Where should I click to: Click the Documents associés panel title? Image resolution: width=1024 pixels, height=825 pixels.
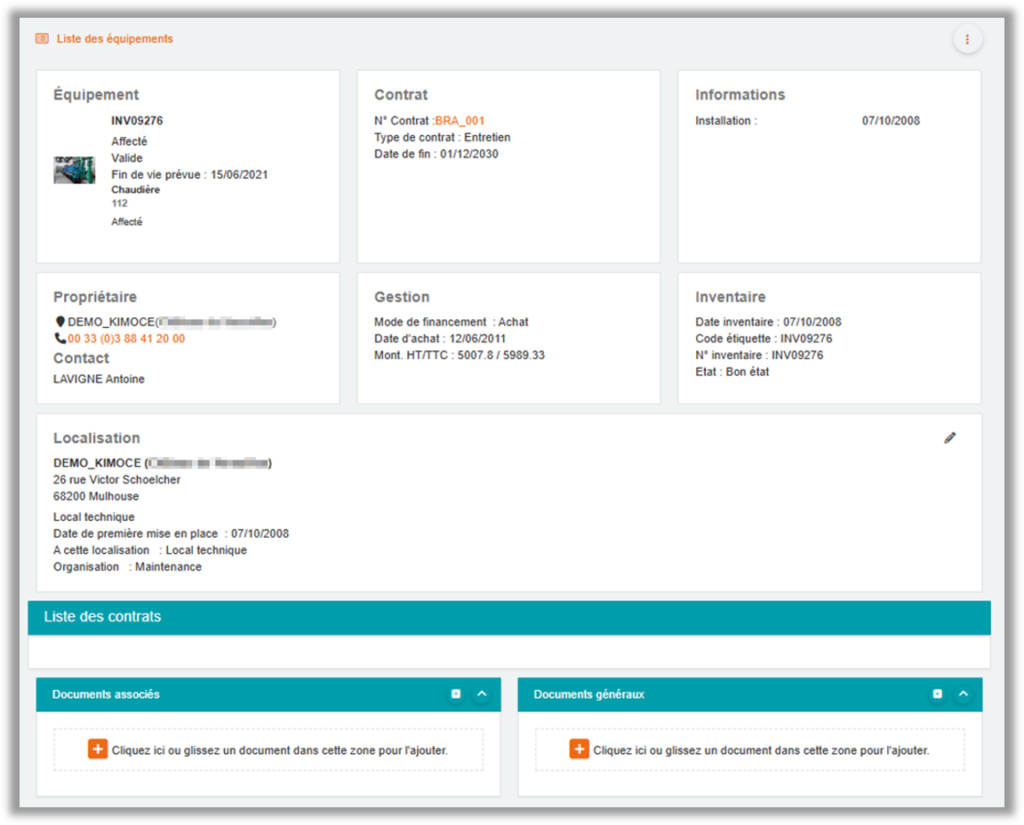tap(106, 694)
